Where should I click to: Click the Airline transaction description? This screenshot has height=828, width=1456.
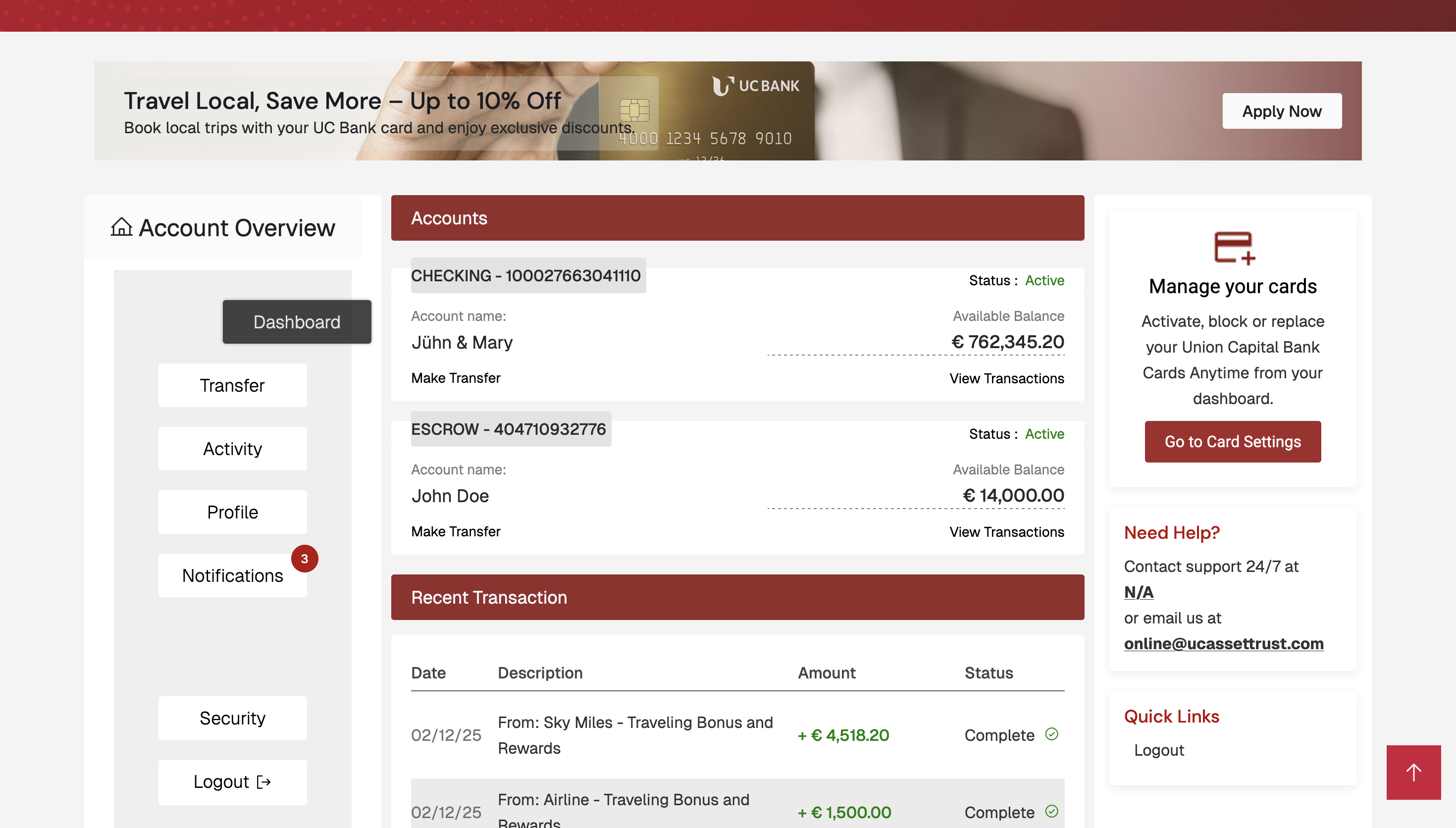(x=624, y=810)
